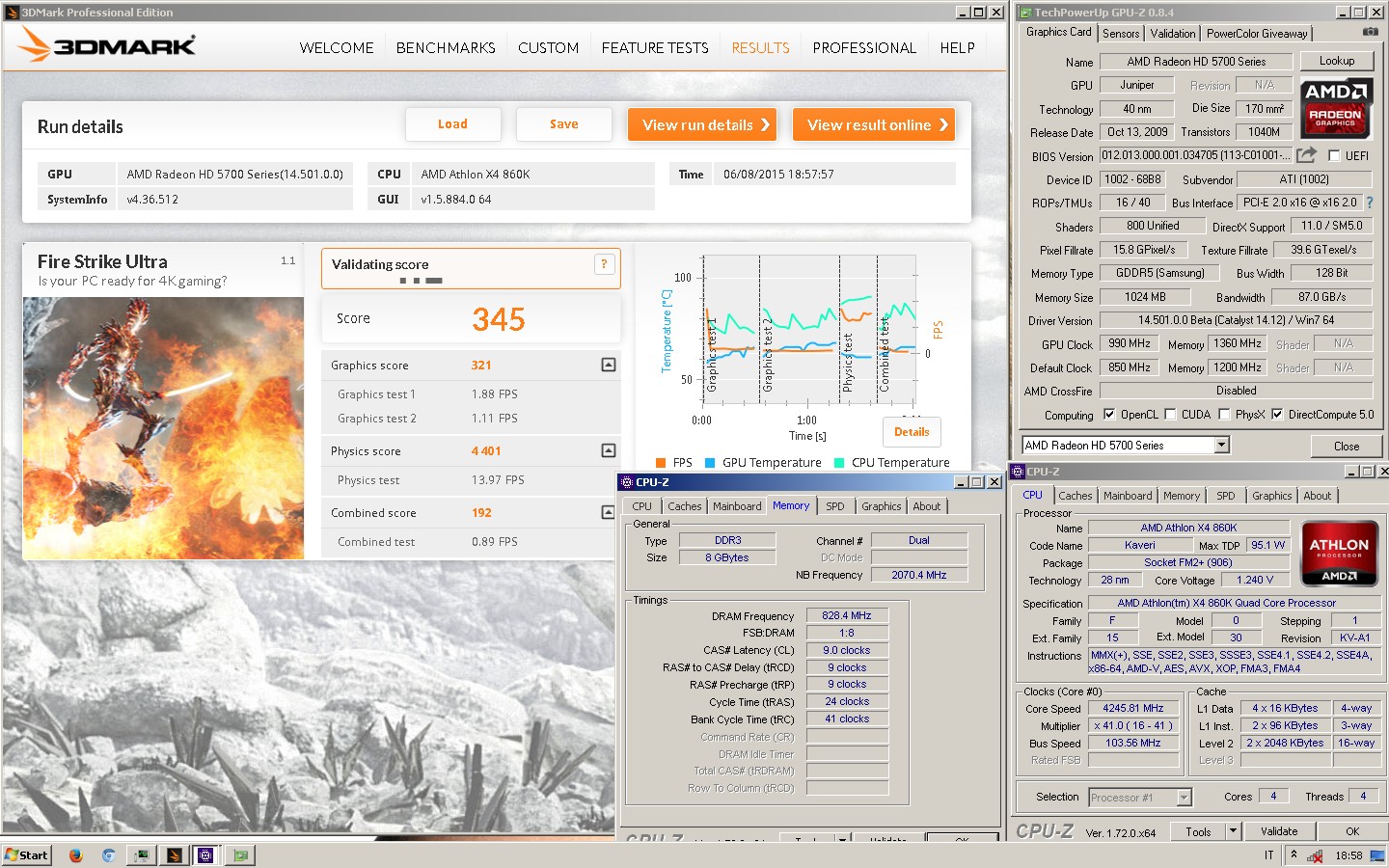The width and height of the screenshot is (1389, 868).
Task: Click the GPU-Z green card taskbar button
Action: (x=239, y=854)
